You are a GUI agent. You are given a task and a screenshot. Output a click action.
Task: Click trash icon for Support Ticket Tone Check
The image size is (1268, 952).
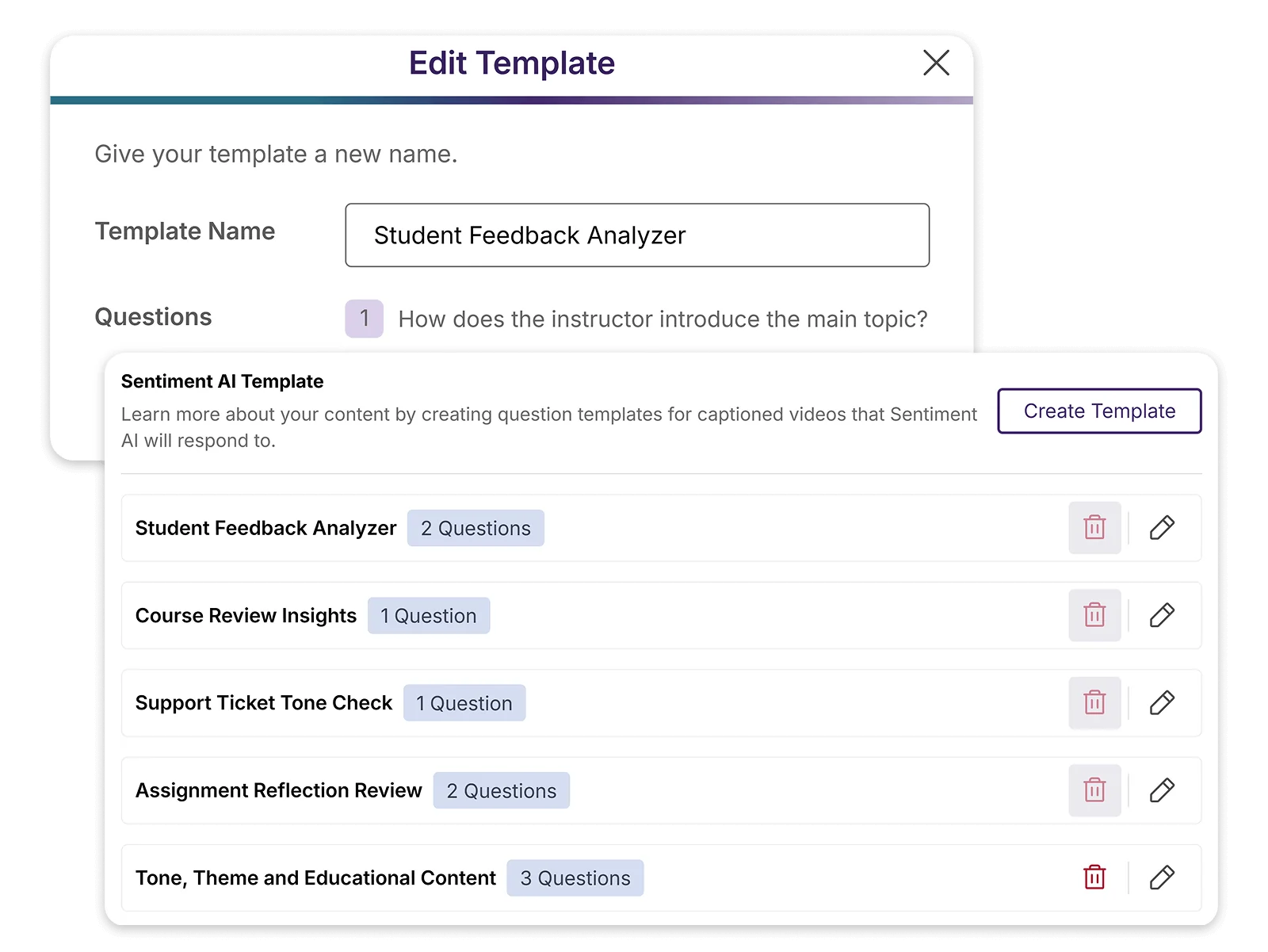(1094, 703)
